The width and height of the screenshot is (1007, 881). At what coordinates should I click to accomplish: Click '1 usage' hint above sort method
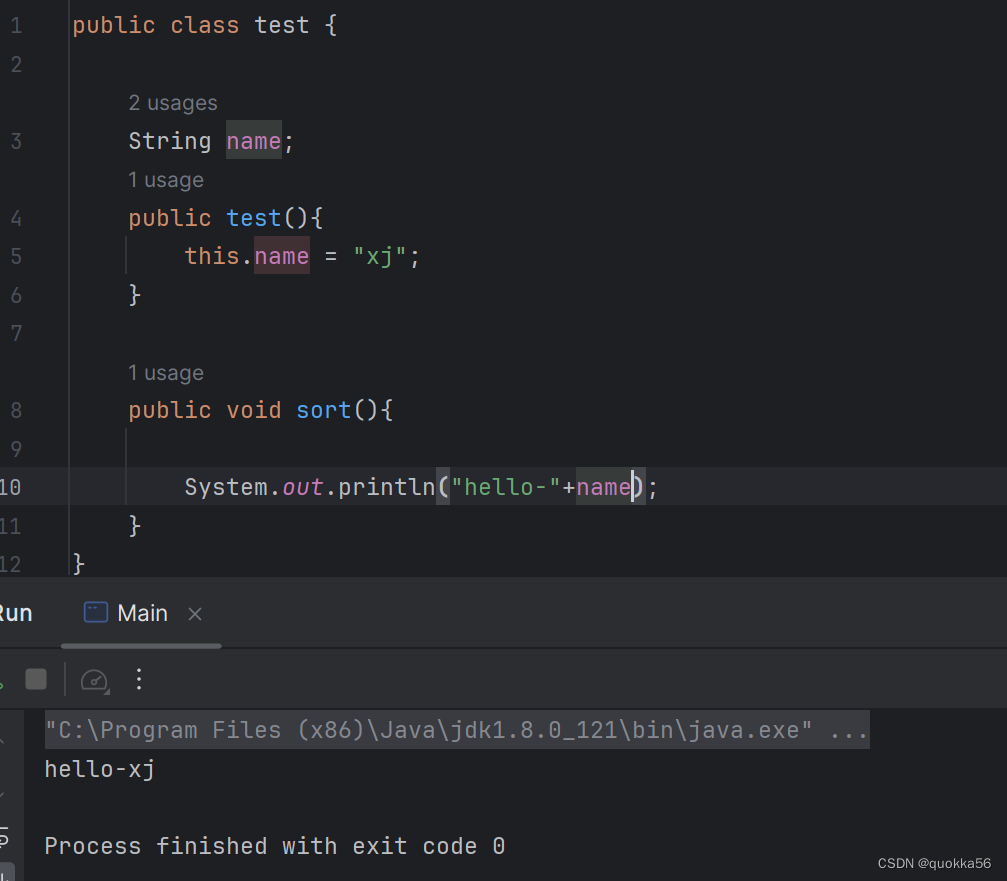[x=166, y=372]
